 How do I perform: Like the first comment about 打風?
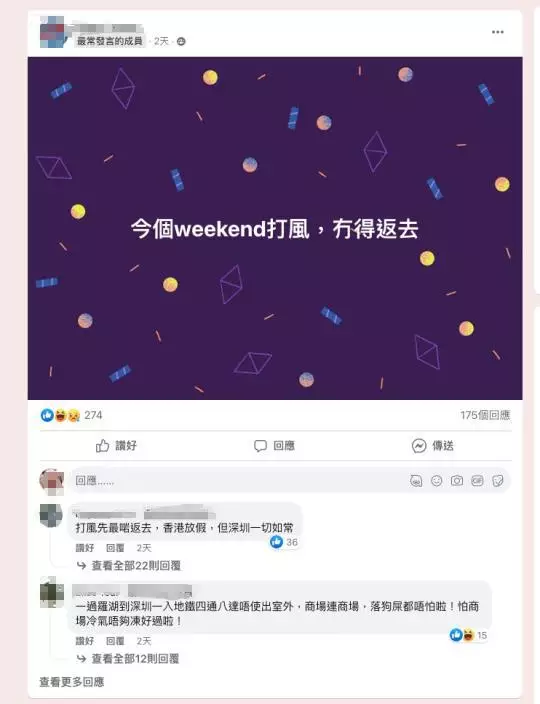[85, 548]
